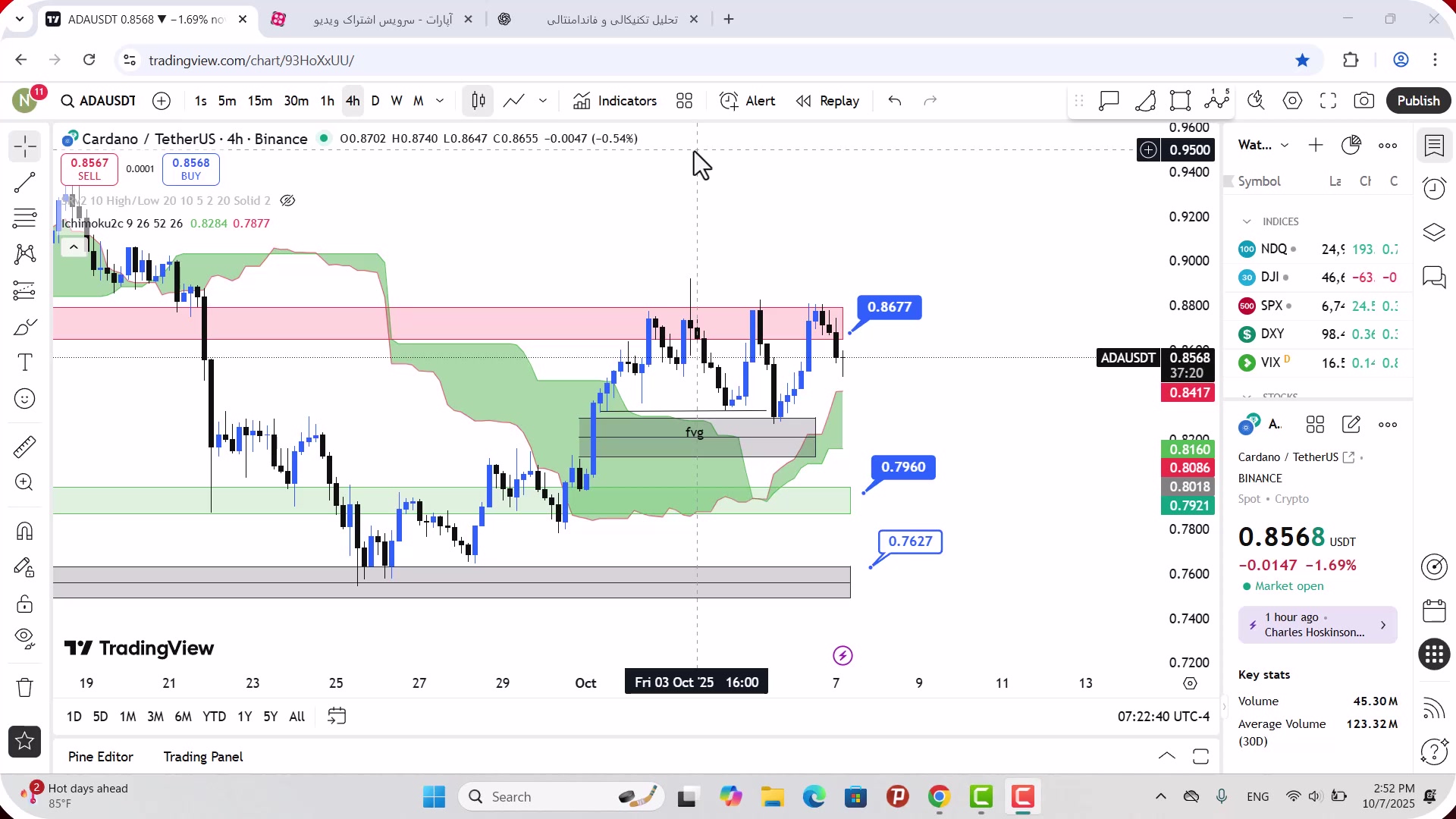Switch to the 15m timeframe
Viewport: 1456px width, 819px height.
(259, 101)
